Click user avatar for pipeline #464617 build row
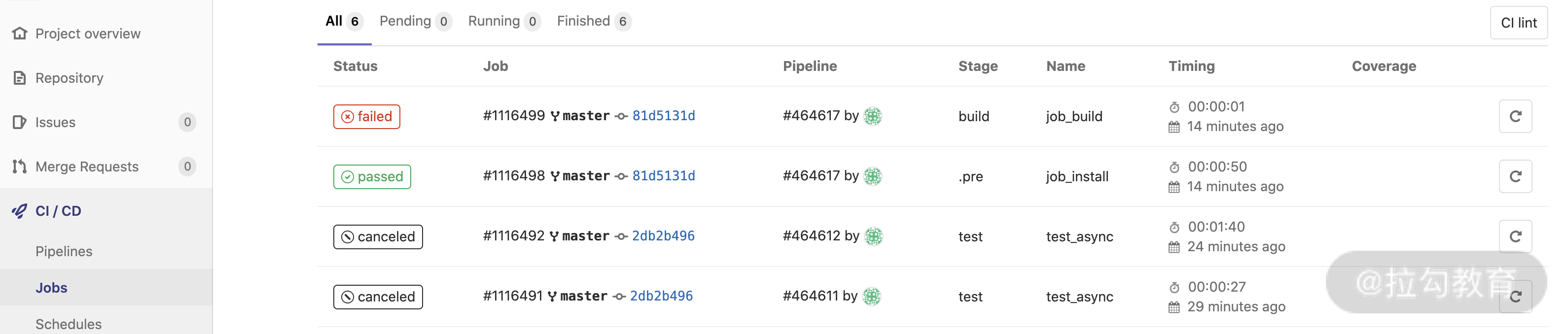1568x334 pixels. click(x=872, y=116)
